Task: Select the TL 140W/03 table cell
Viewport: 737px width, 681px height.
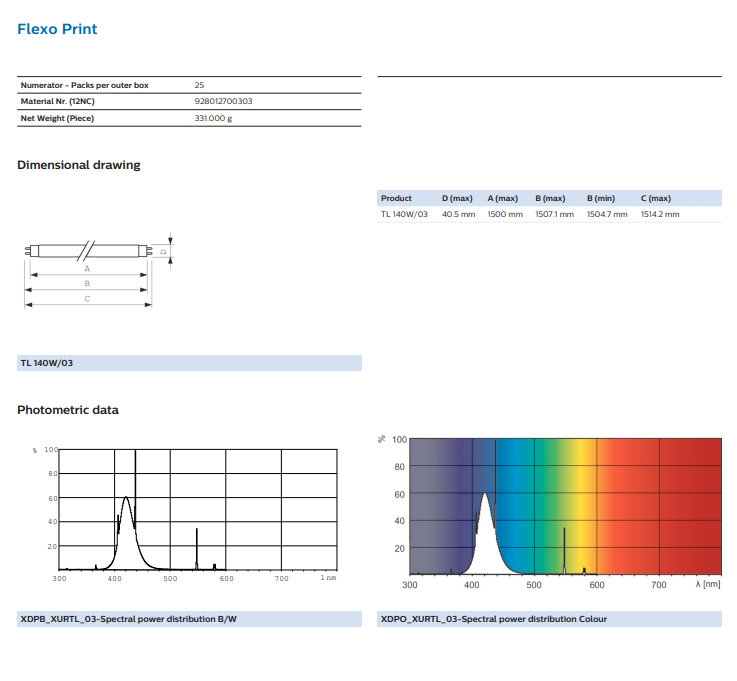Action: (404, 214)
